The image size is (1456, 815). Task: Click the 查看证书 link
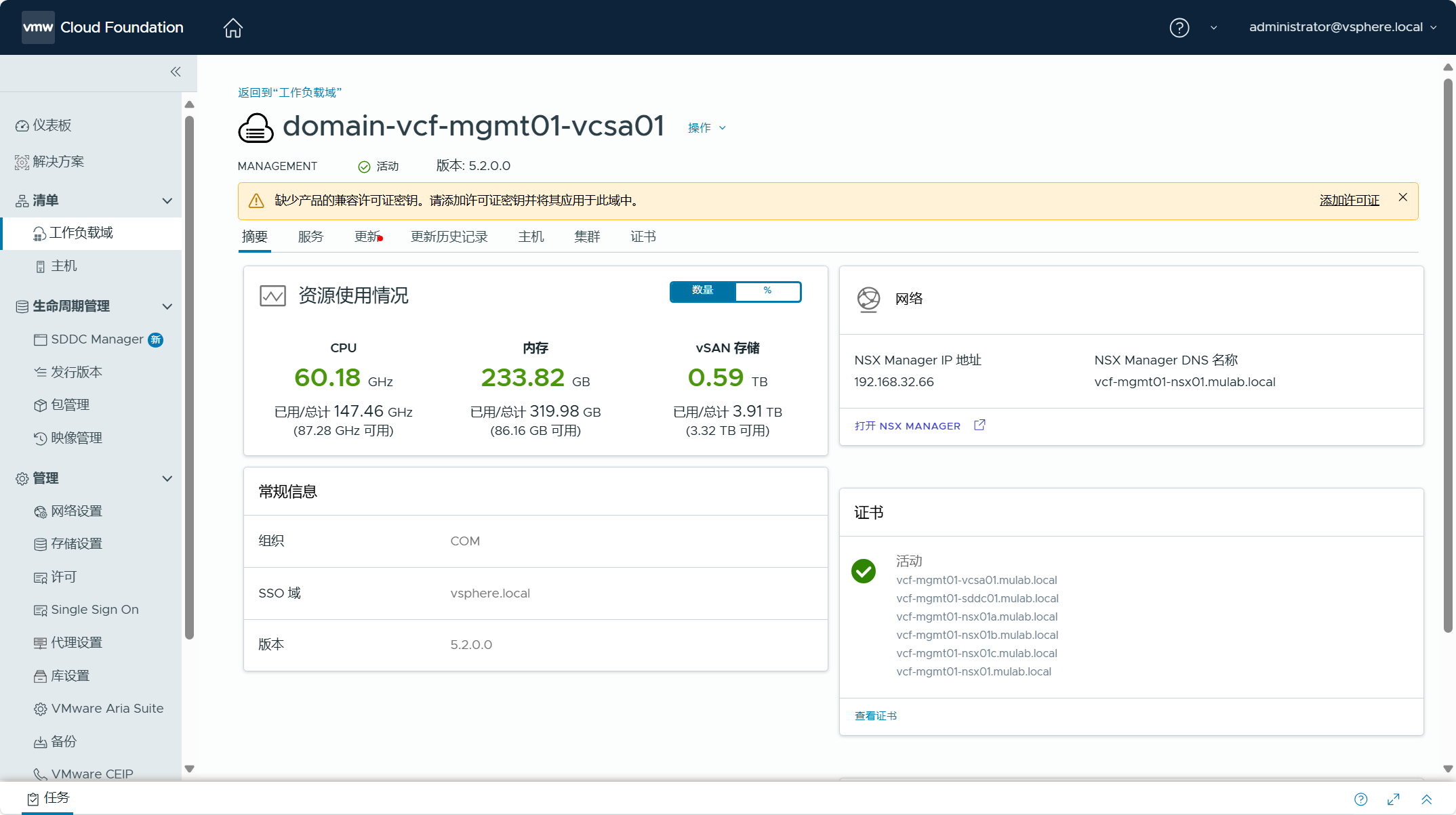[x=875, y=716]
